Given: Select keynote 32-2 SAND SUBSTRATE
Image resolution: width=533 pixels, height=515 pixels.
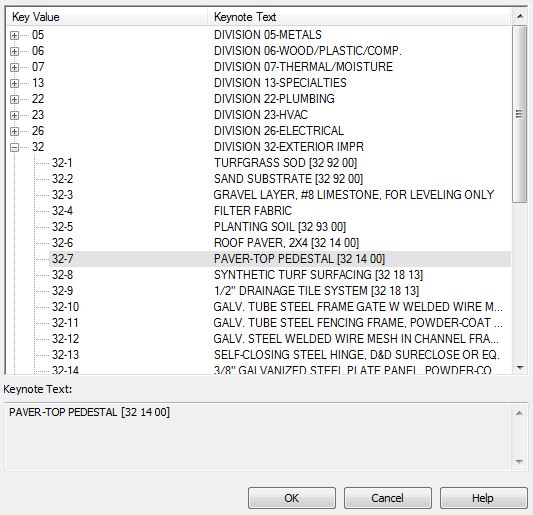Looking at the screenshot, I should coord(280,179).
